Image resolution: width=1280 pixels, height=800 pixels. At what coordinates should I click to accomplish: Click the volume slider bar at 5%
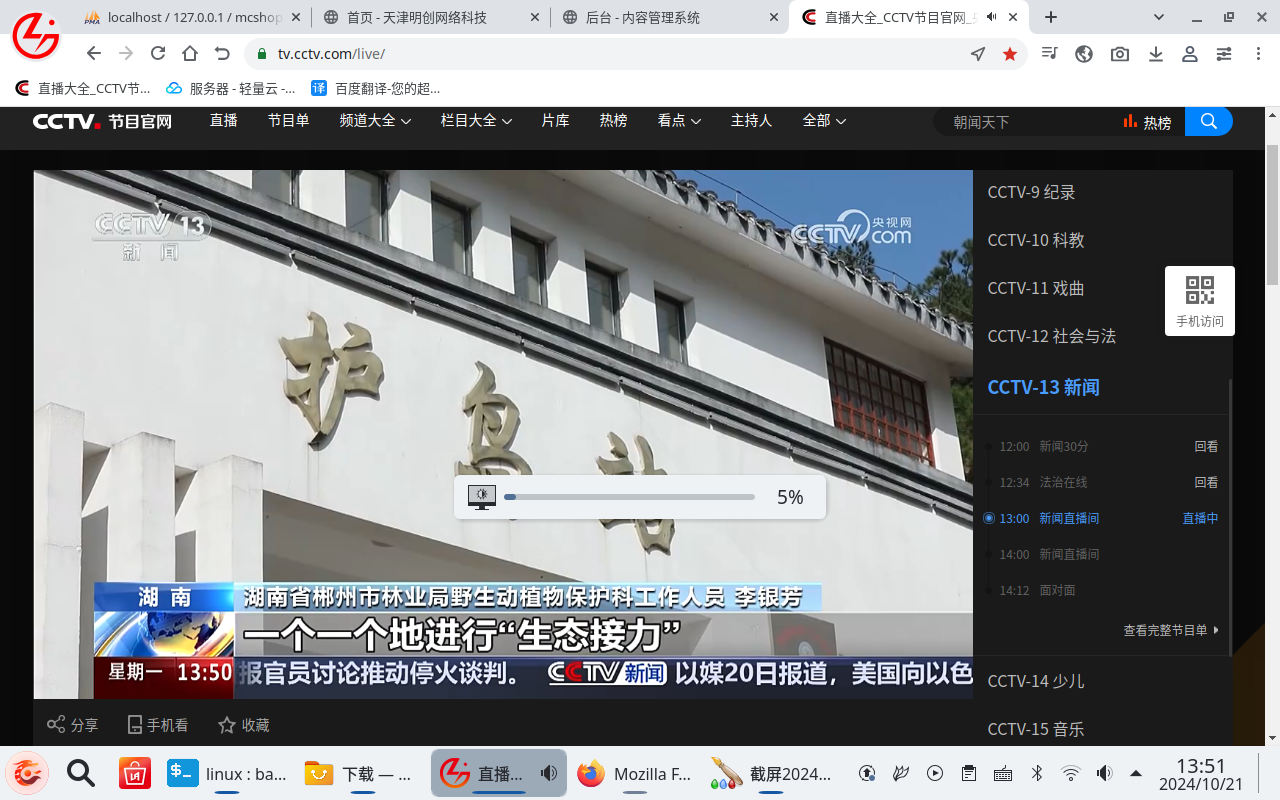click(629, 497)
